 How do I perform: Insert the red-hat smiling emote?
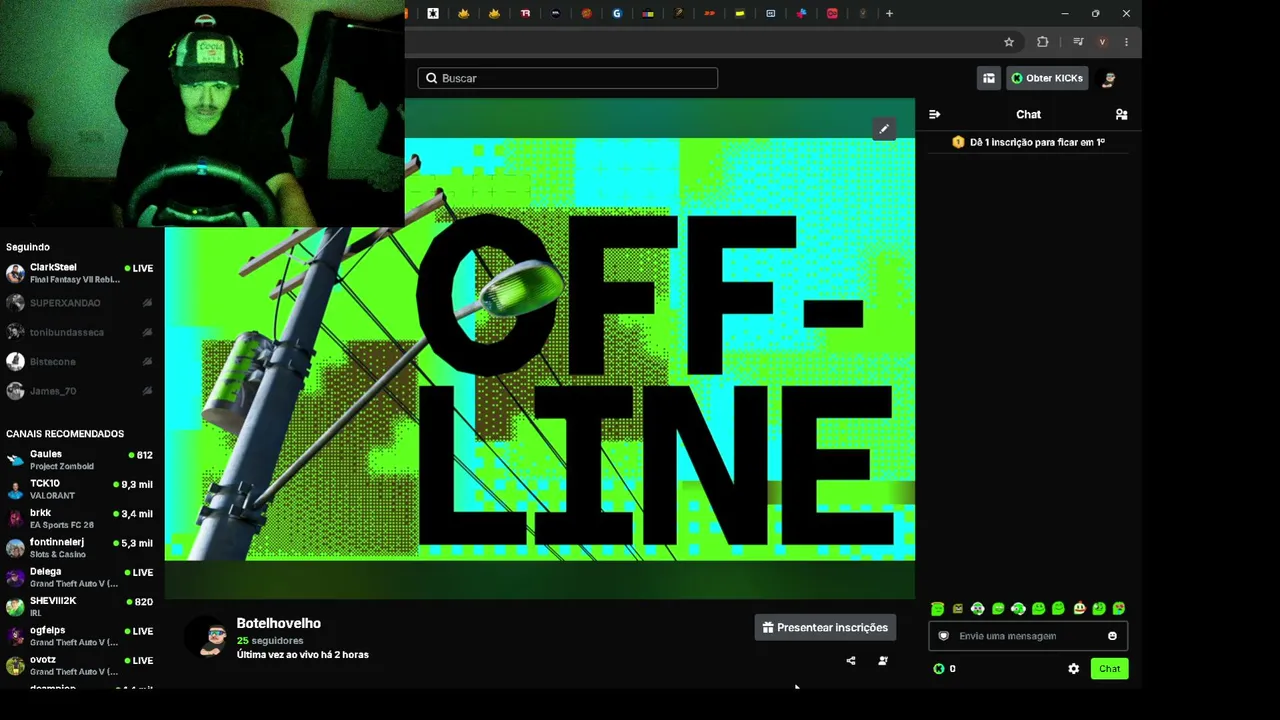tap(1079, 608)
